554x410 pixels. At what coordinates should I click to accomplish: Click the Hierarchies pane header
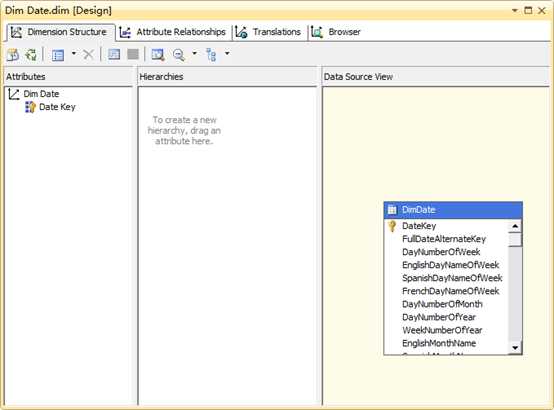pyautogui.click(x=228, y=77)
